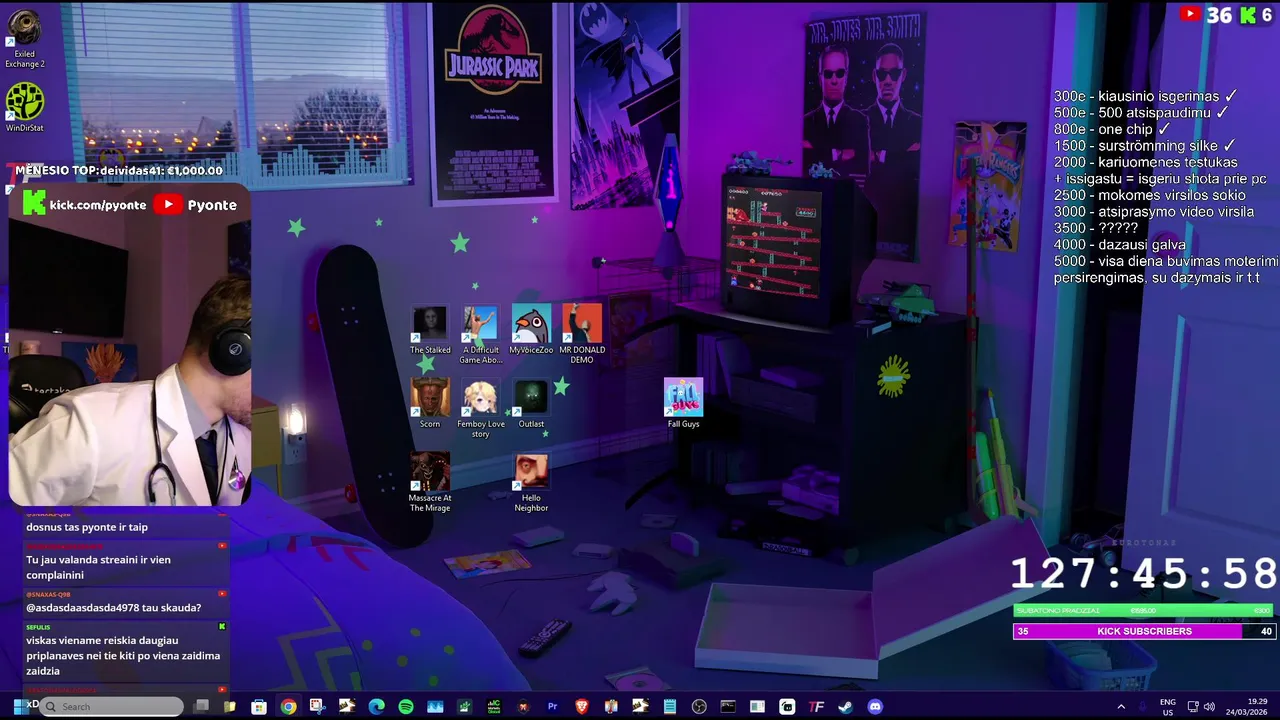Open the network status tray icon
The width and height of the screenshot is (1280, 720).
1193,707
